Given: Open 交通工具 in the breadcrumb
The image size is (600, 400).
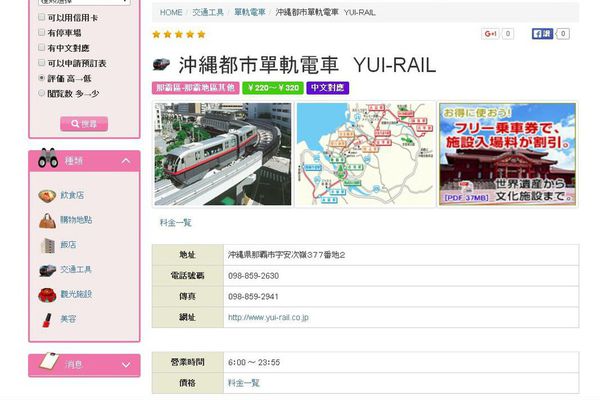Looking at the screenshot, I should click(x=208, y=13).
